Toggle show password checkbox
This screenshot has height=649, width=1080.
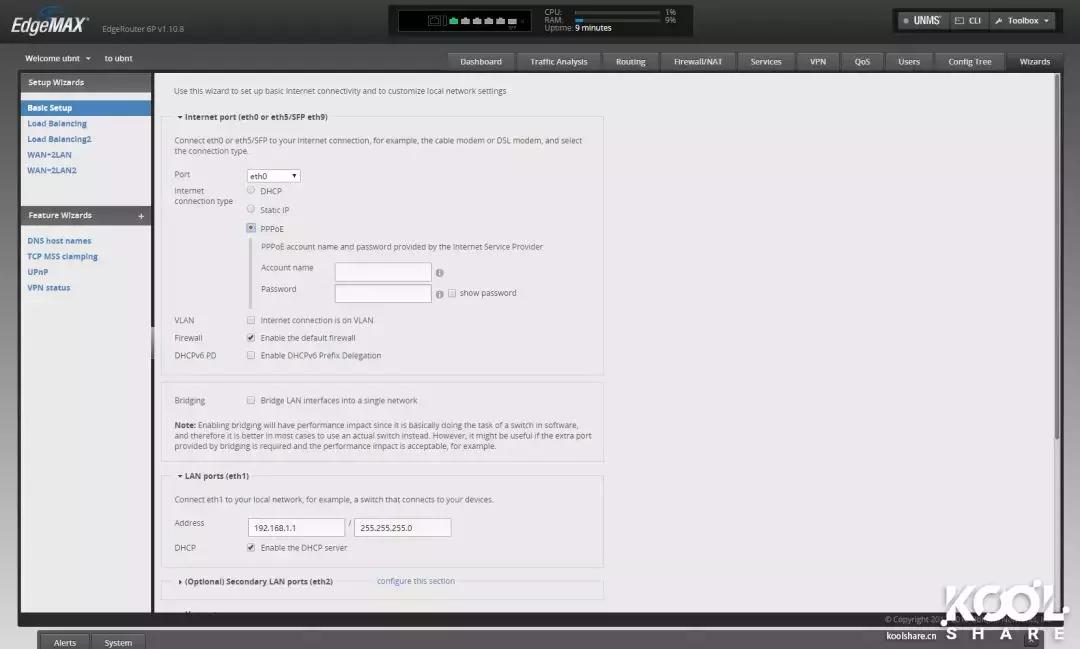[452, 293]
